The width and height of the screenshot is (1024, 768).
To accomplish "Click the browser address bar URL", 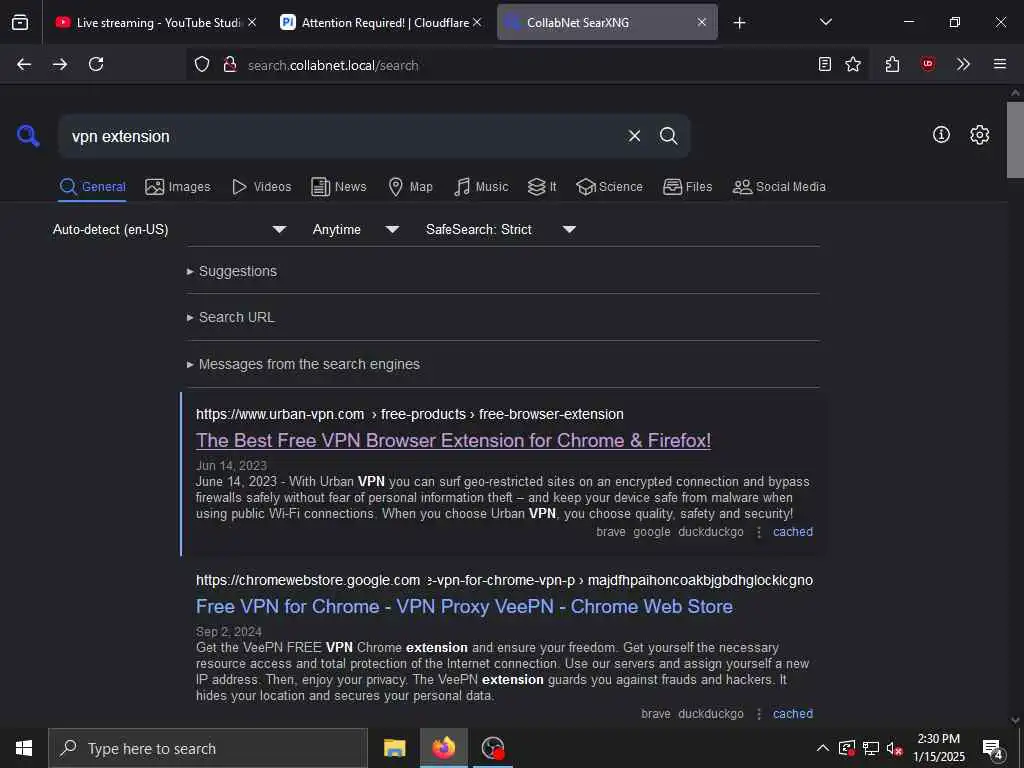I will pyautogui.click(x=333, y=65).
